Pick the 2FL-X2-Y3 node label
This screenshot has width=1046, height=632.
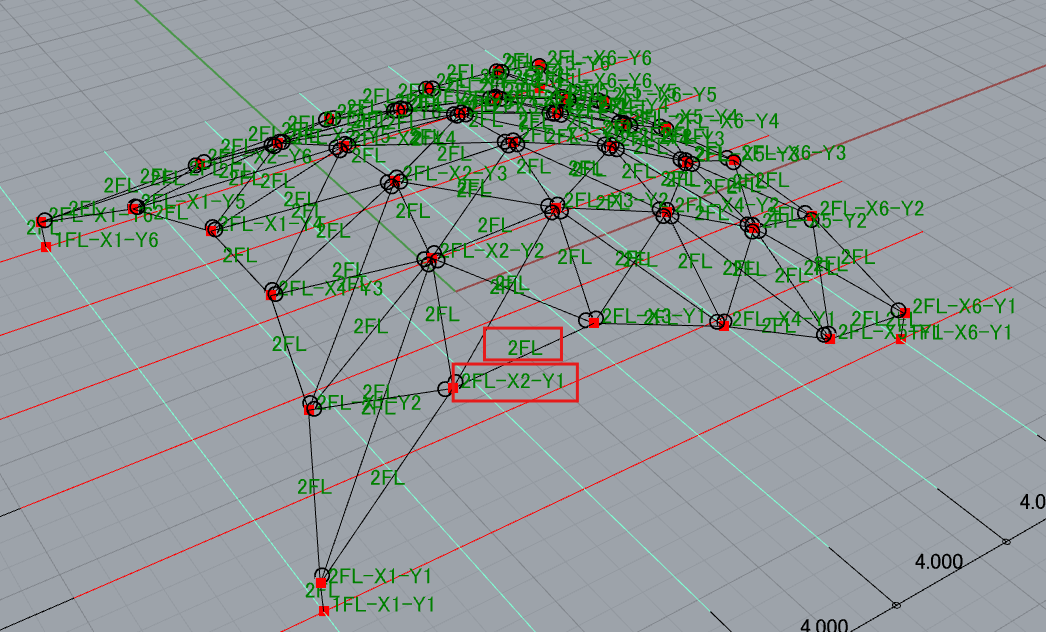tap(455, 172)
